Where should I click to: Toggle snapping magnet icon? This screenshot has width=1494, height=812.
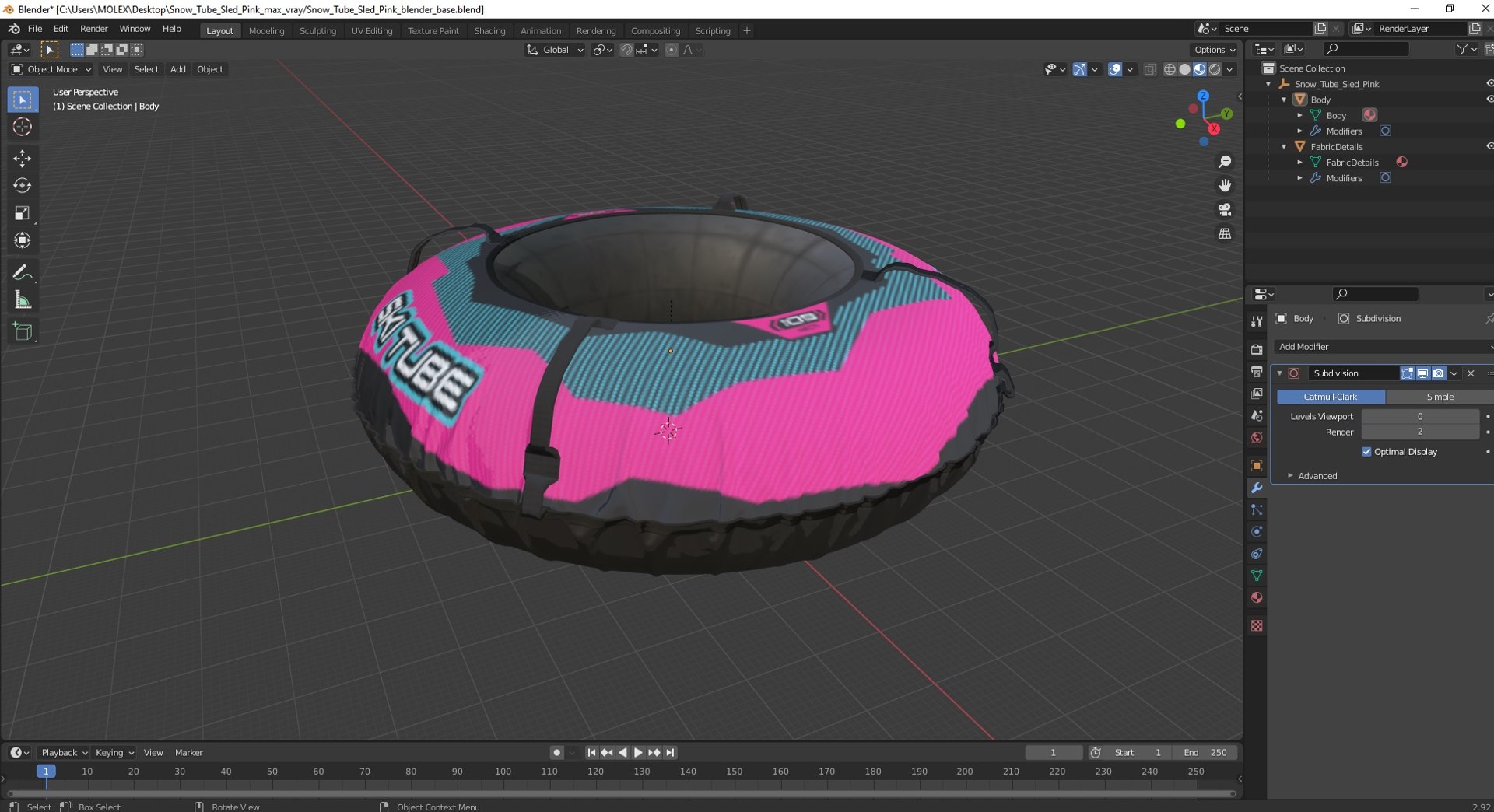coord(626,51)
